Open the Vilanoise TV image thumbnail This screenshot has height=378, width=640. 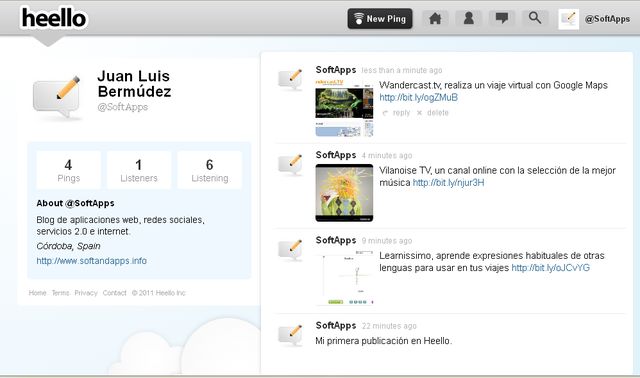click(344, 193)
